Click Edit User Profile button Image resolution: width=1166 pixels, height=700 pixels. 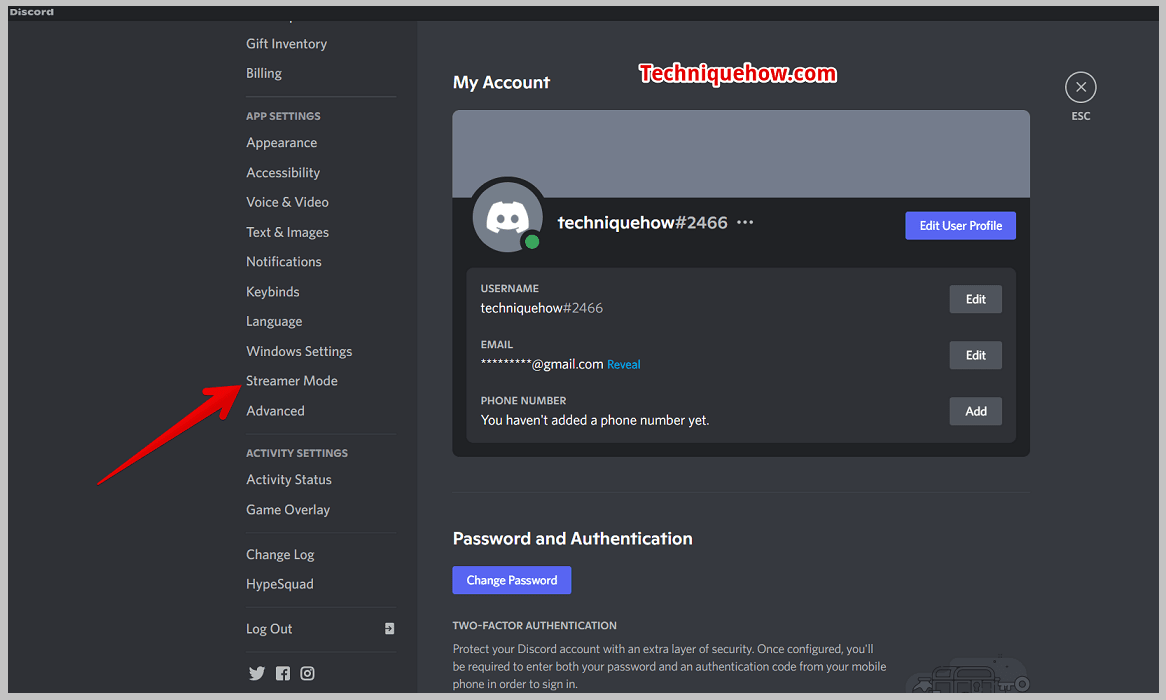click(960, 225)
